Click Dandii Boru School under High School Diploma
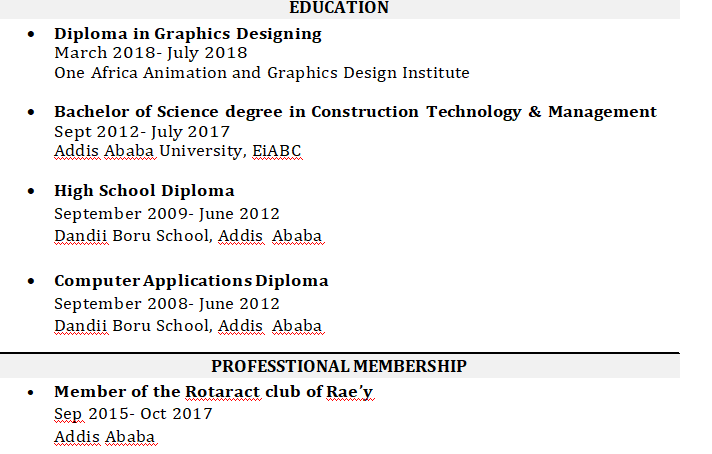This screenshot has width=712, height=454. pos(132,236)
